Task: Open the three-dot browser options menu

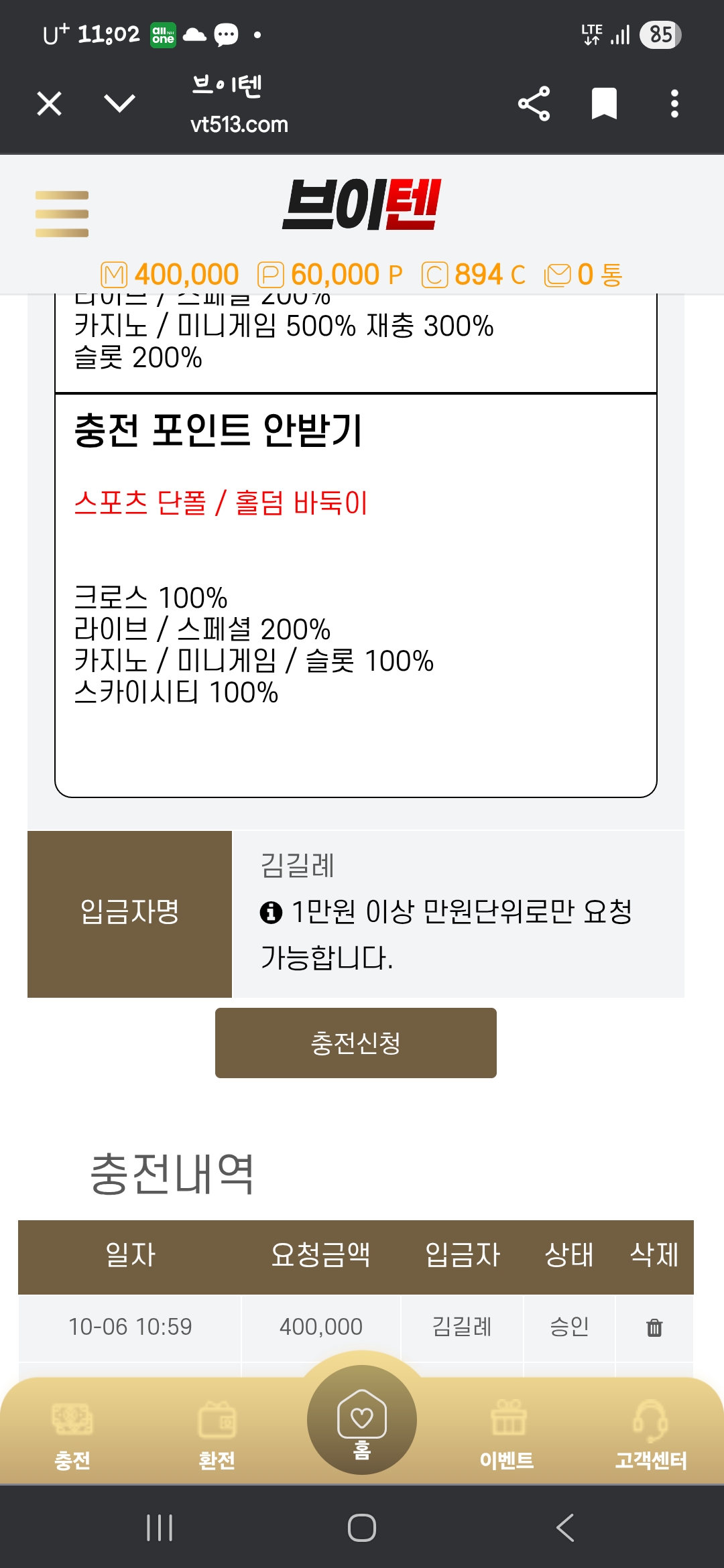Action: 674,104
